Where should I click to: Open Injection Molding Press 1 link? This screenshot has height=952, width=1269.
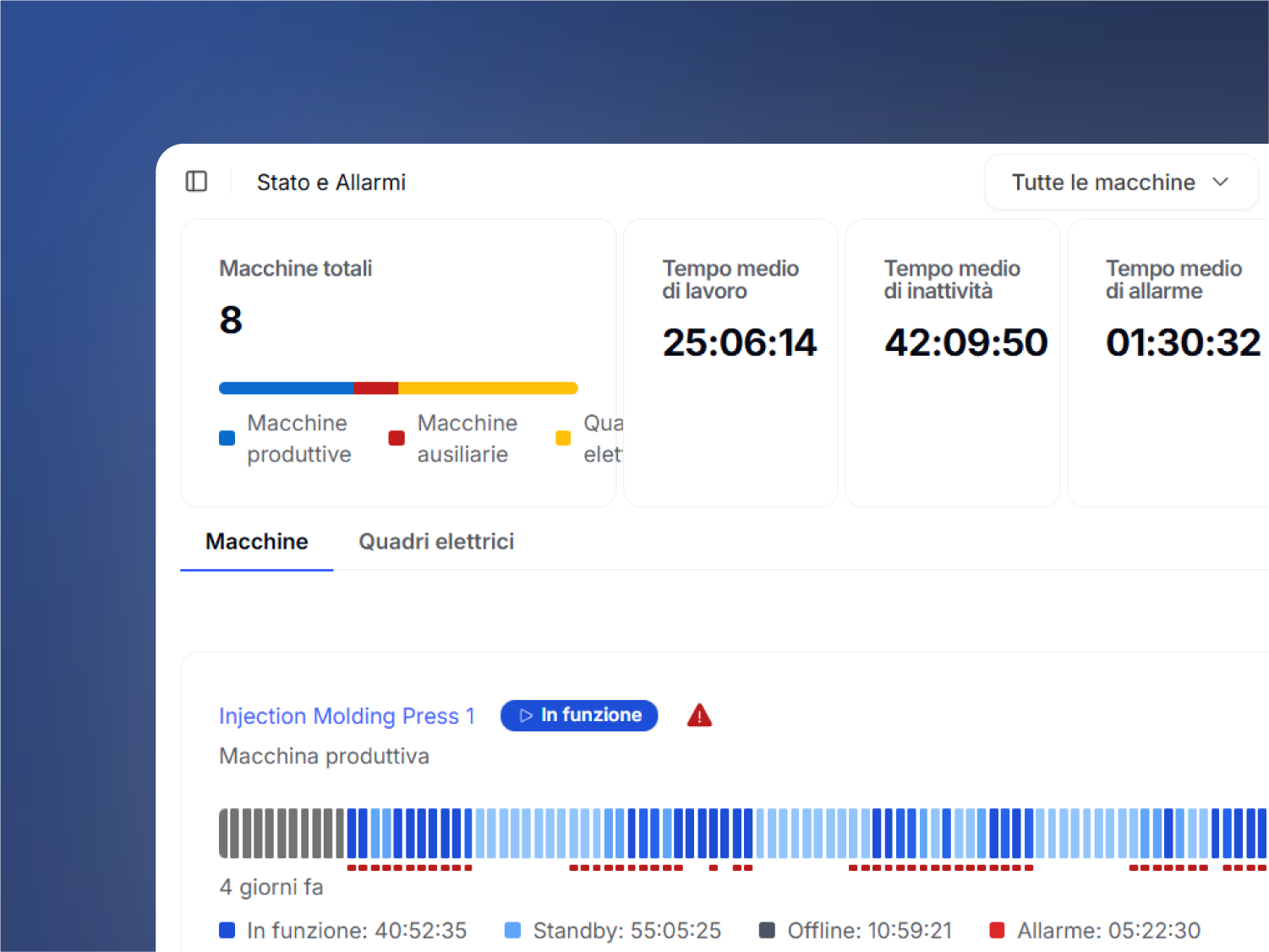pyautogui.click(x=347, y=716)
